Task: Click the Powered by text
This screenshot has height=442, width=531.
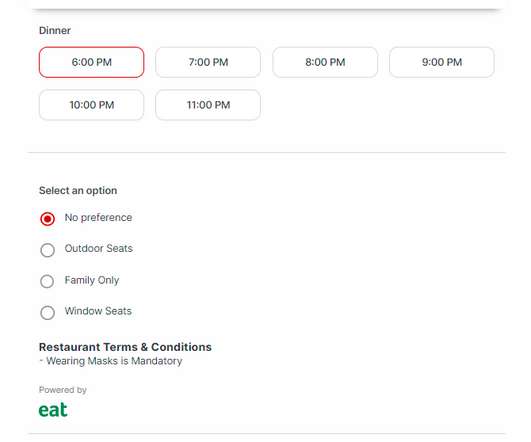Action: pyautogui.click(x=63, y=390)
